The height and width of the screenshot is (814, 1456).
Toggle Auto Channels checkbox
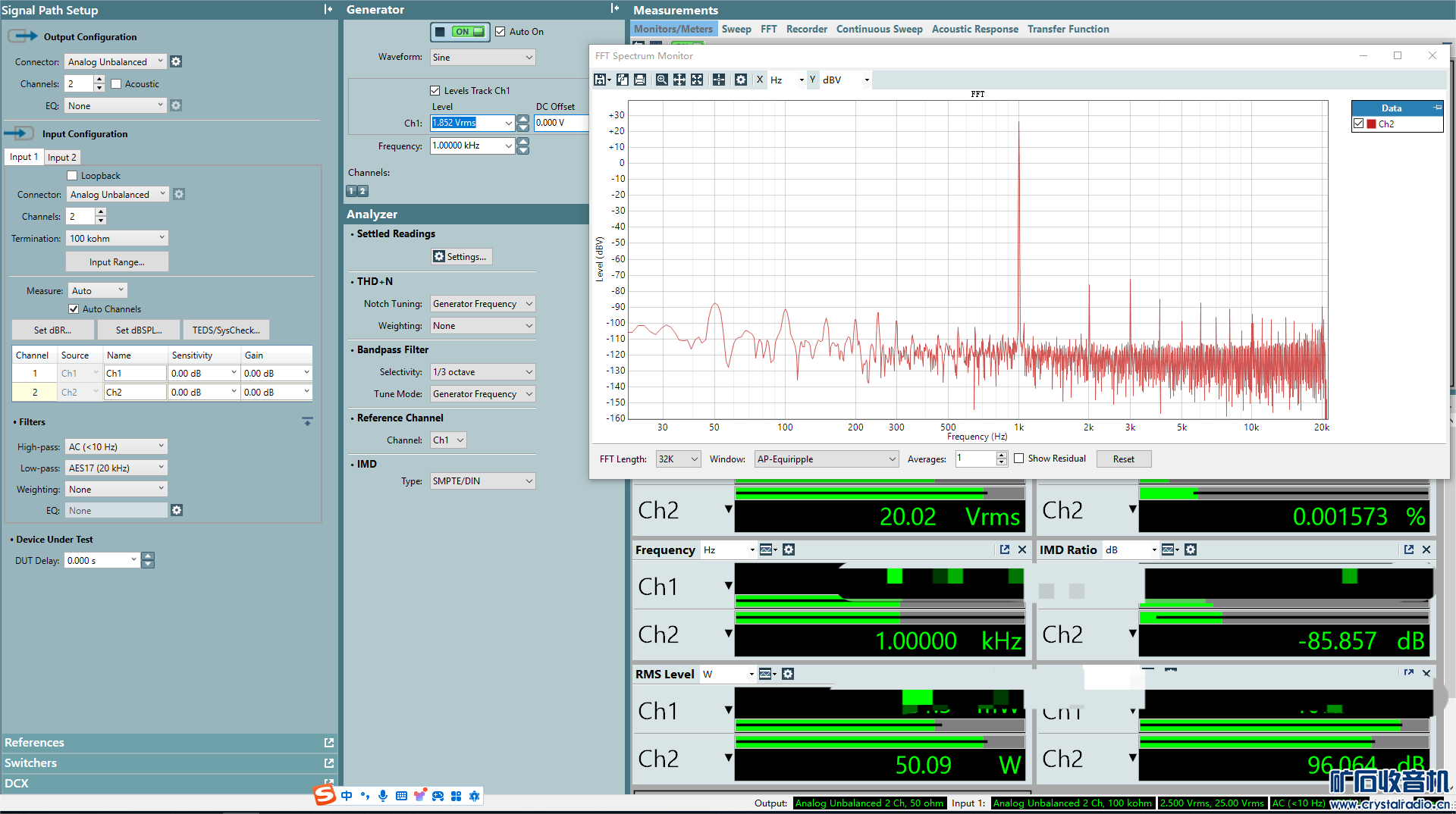point(74,309)
